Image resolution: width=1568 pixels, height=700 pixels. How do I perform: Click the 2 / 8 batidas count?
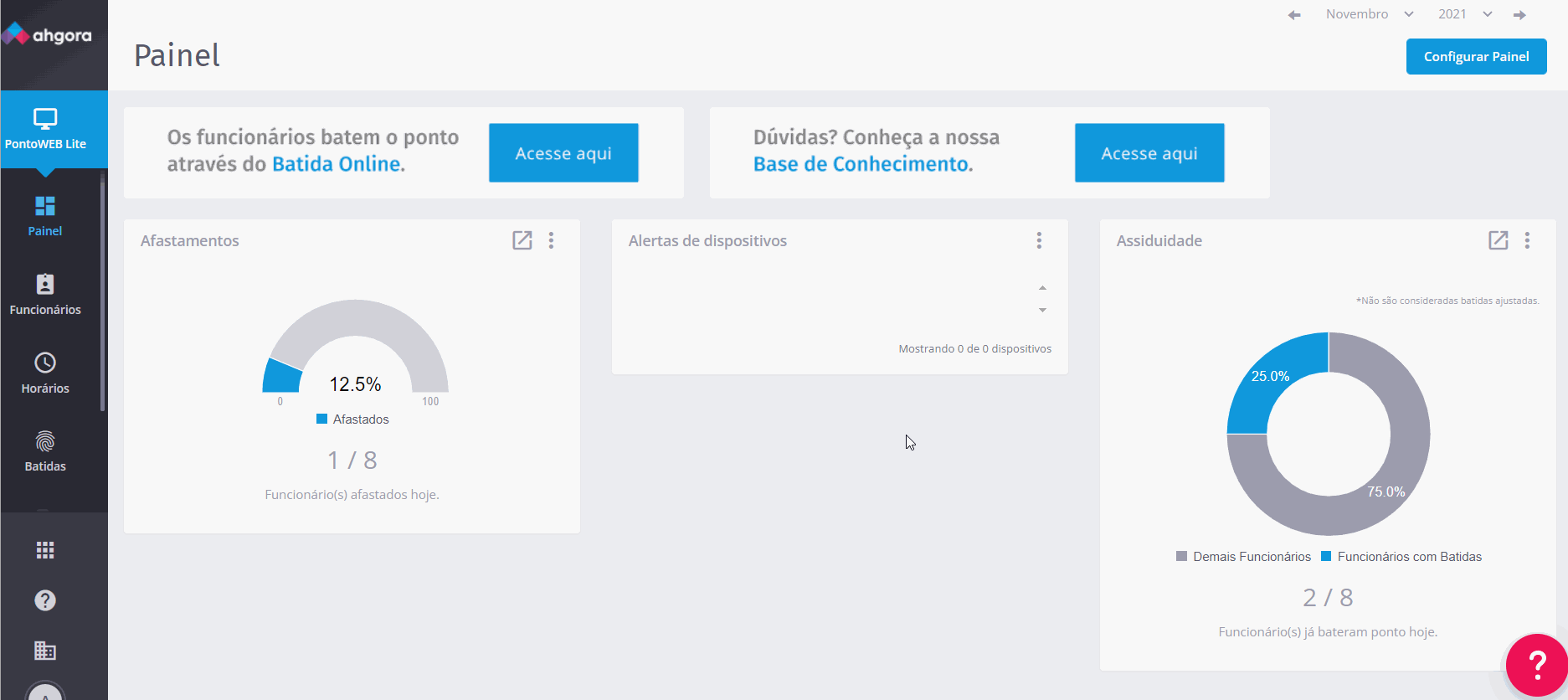point(1328,598)
